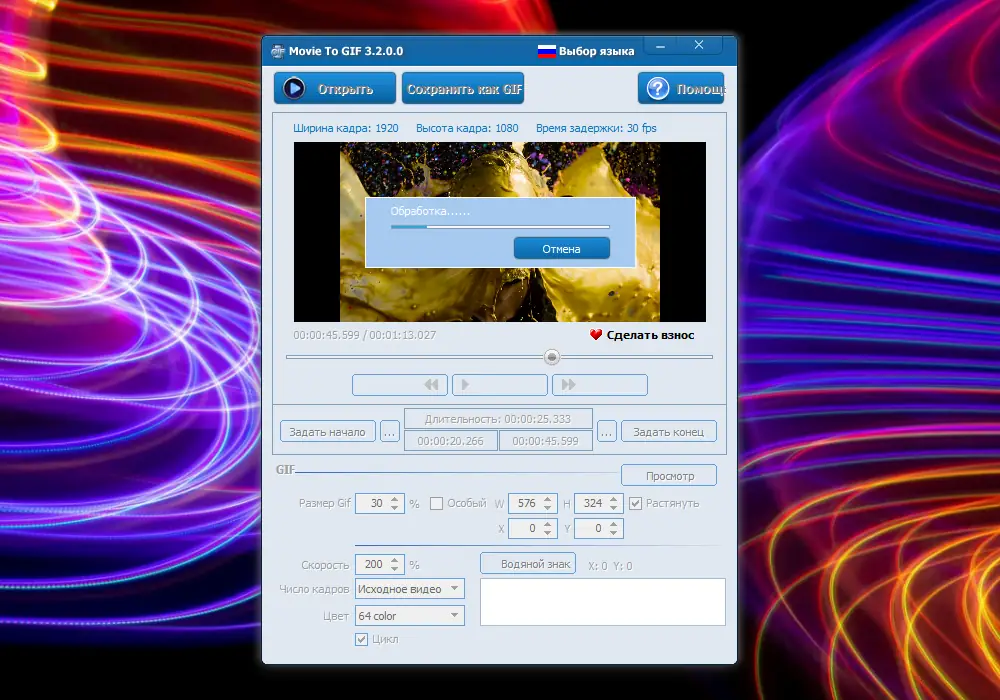Decrease width W with down arrow

pyautogui.click(x=548, y=508)
